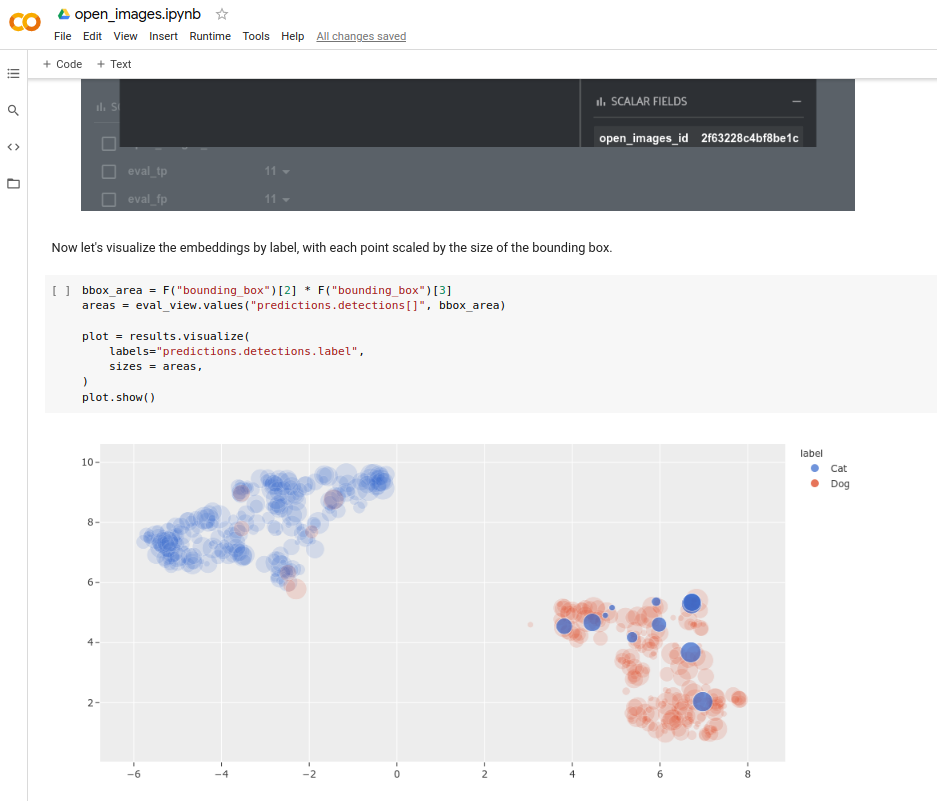
Task: Open the find and replace panel
Action: click(13, 110)
